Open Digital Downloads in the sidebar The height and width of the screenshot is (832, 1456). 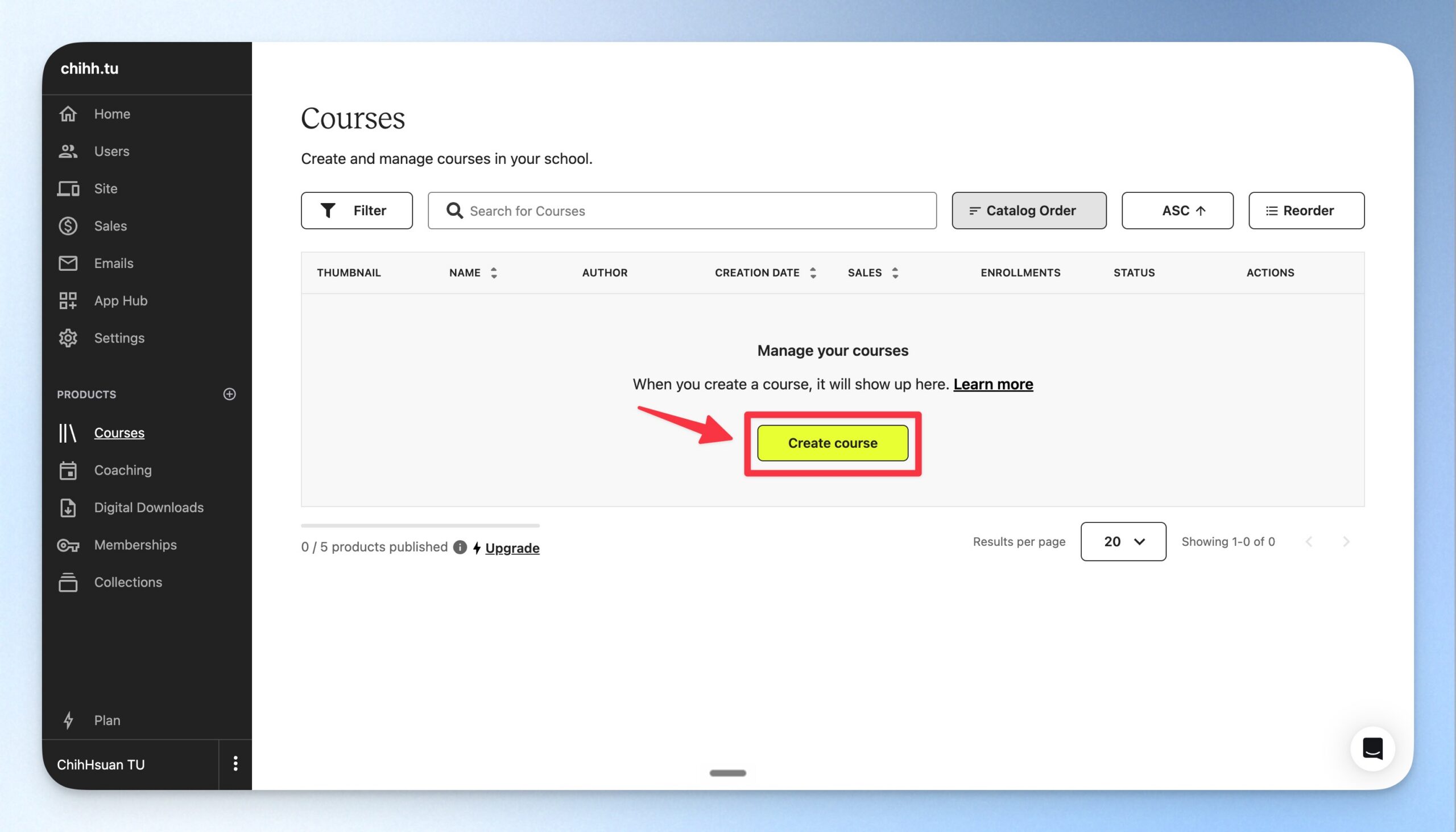point(148,508)
